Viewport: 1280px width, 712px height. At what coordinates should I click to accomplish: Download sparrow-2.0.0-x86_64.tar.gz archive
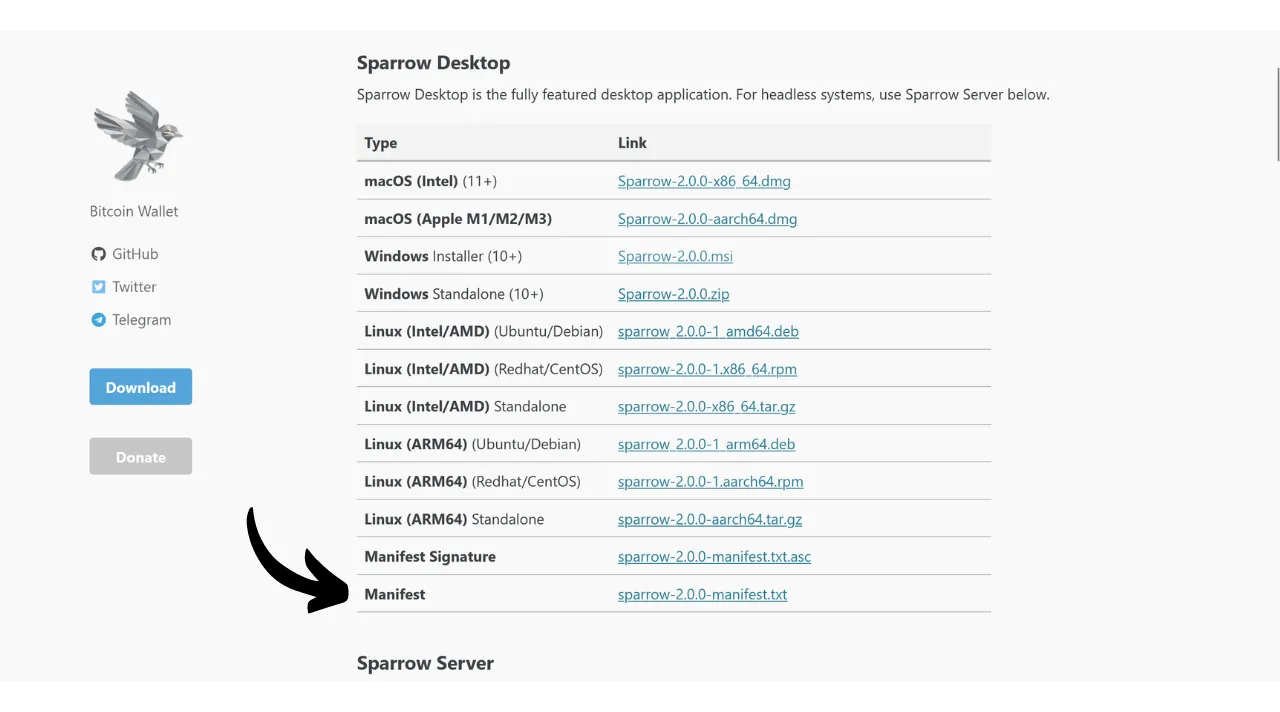coord(706,407)
